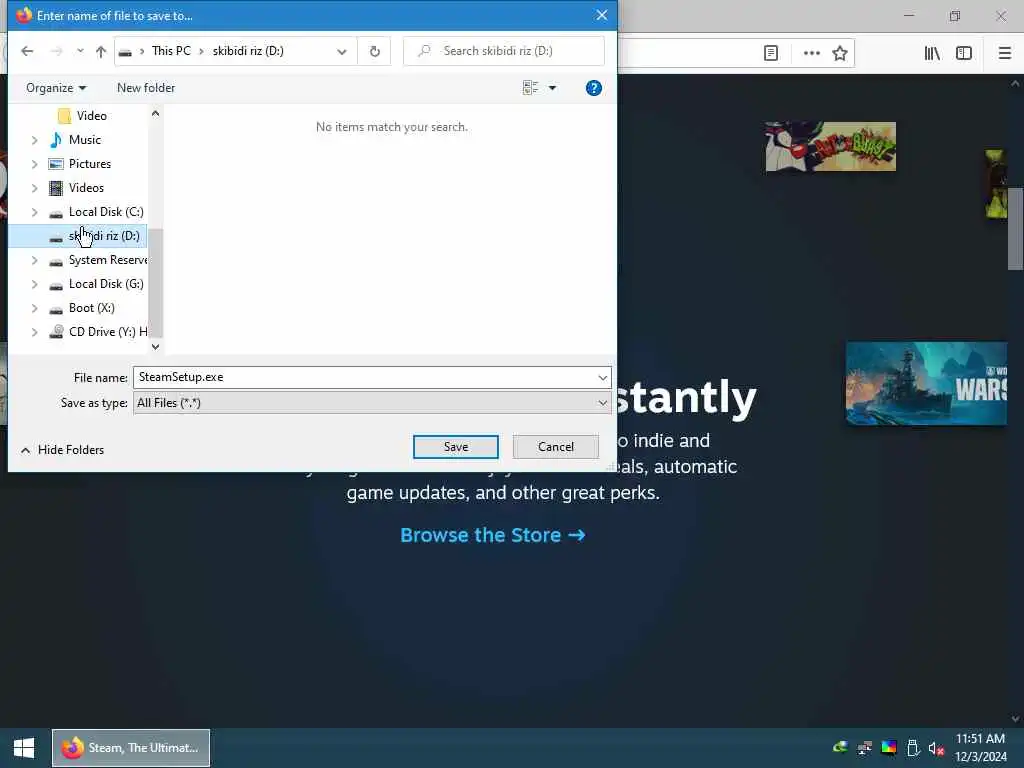Image resolution: width=1024 pixels, height=768 pixels.
Task: Open Firefox page actions (three dots)
Action: [812, 54]
